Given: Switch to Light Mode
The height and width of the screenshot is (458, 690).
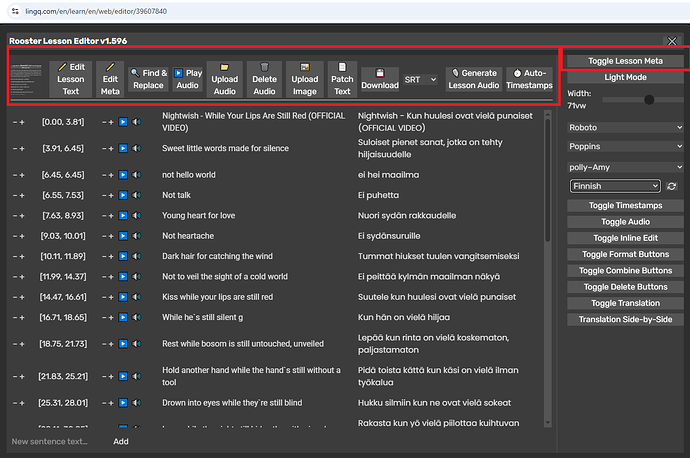Looking at the screenshot, I should pos(625,77).
